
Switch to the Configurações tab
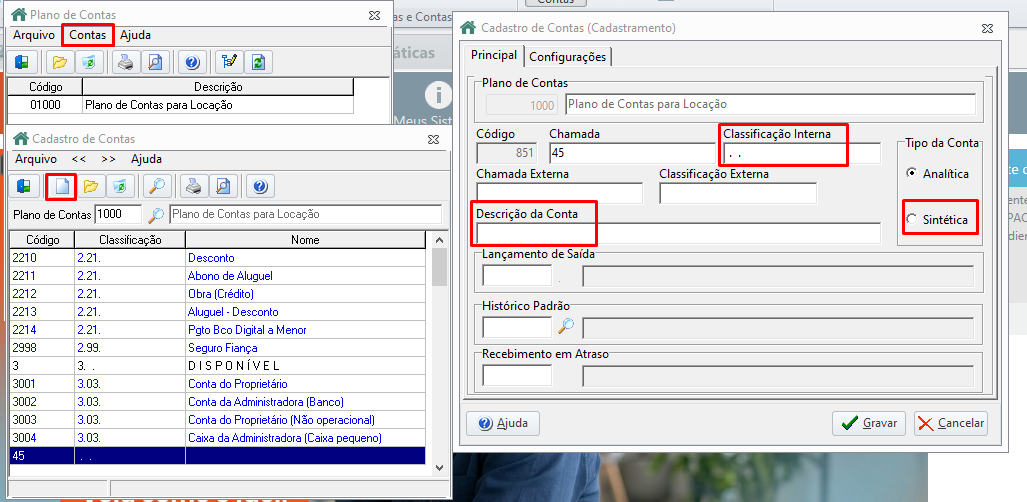pos(568,56)
